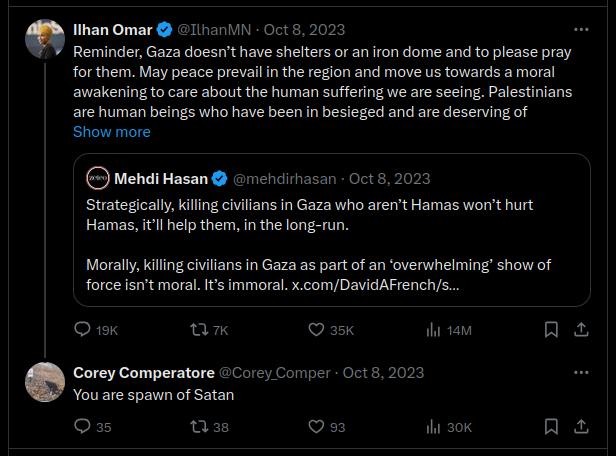The height and width of the screenshot is (456, 616).
Task: Open the x.com/DavidAFrench link
Action: (375, 285)
